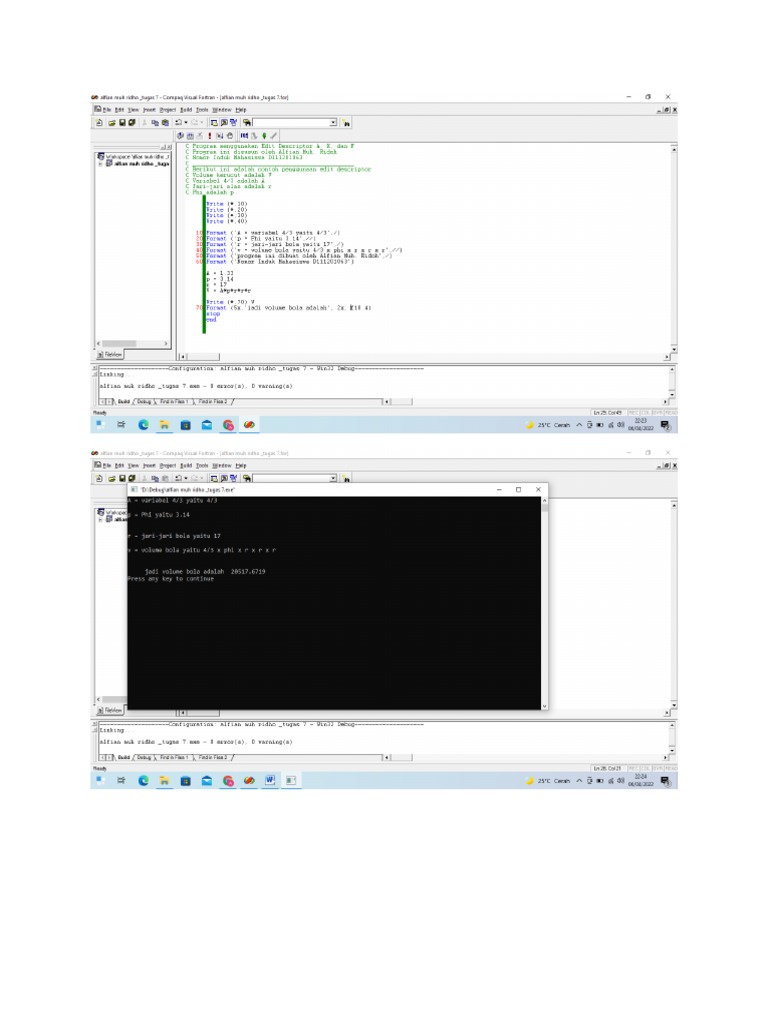Select Workspace root node in code-editor screenshot
Image resolution: width=768 pixels, height=1024 pixels.
(x=133, y=157)
